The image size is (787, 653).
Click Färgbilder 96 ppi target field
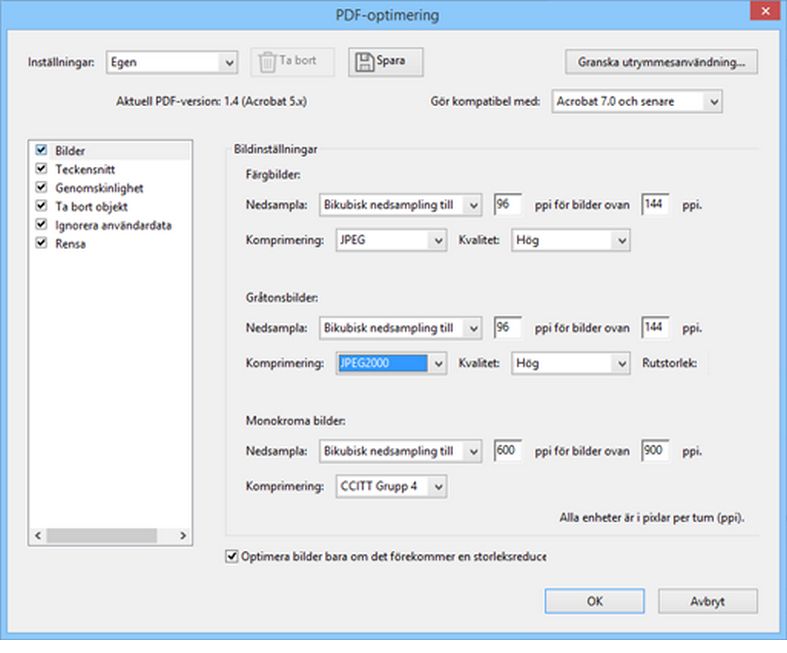(507, 204)
